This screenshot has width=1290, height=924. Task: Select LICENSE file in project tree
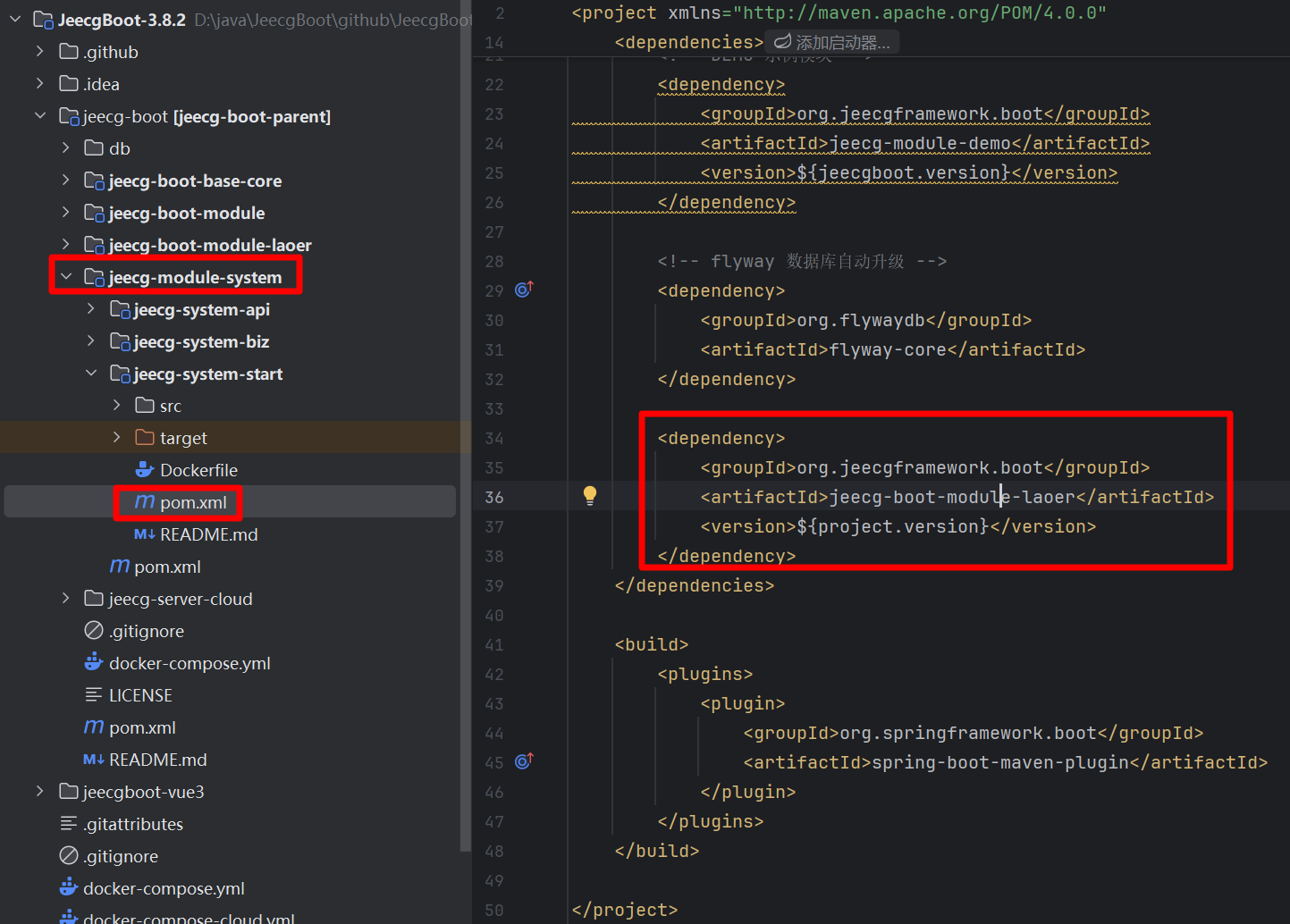point(140,695)
